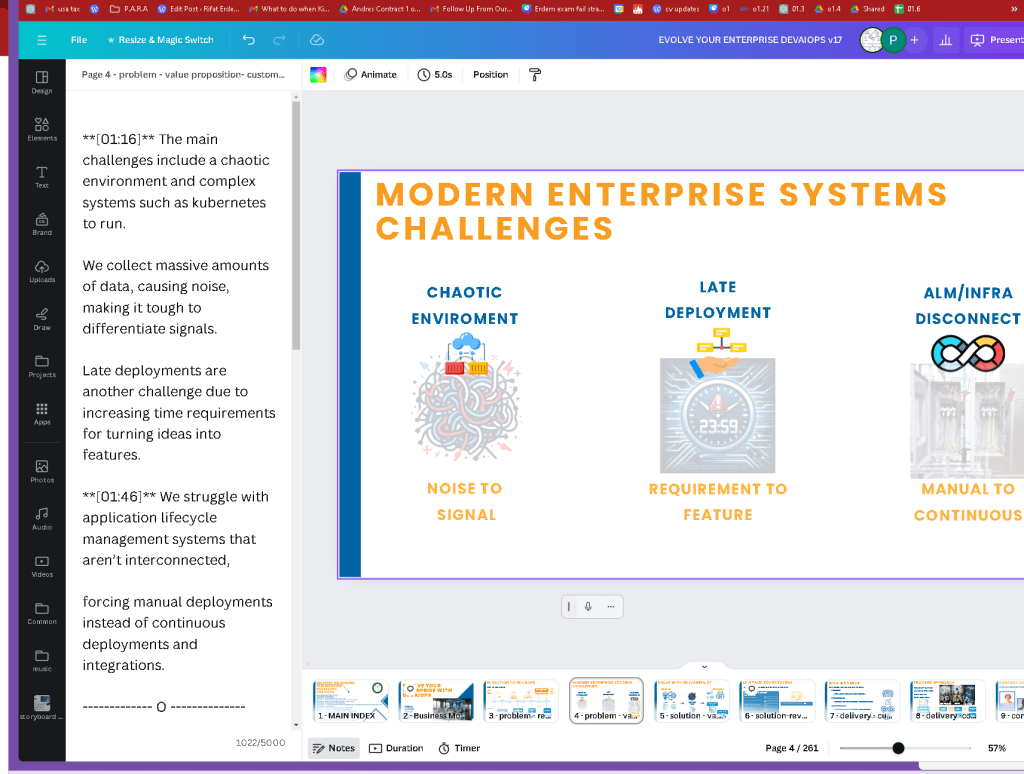Open the Common folder in sidebar
The height and width of the screenshot is (774, 1024).
[42, 613]
